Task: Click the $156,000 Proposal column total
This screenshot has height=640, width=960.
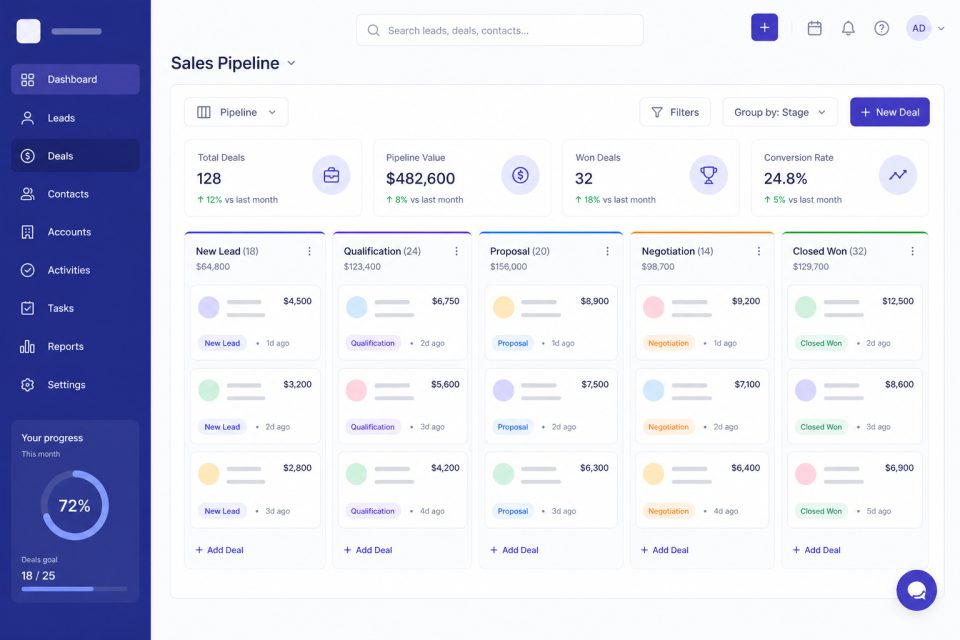Action: (x=508, y=266)
